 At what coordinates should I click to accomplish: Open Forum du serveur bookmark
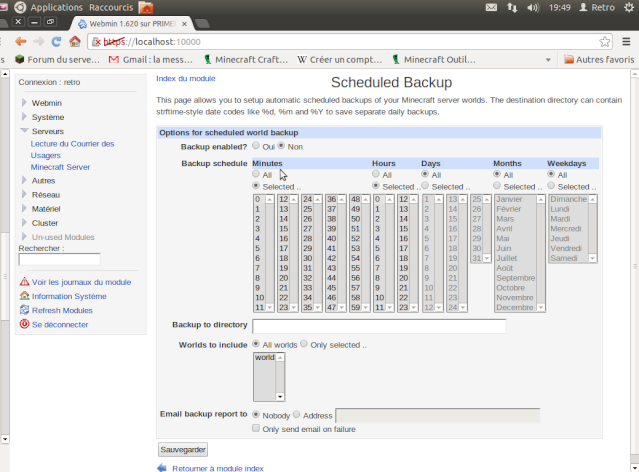(57, 60)
